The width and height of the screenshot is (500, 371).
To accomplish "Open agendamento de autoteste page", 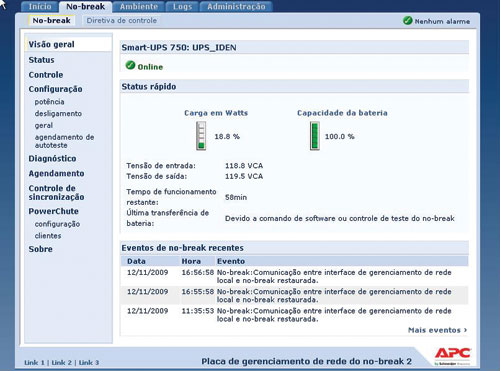I will click(64, 141).
